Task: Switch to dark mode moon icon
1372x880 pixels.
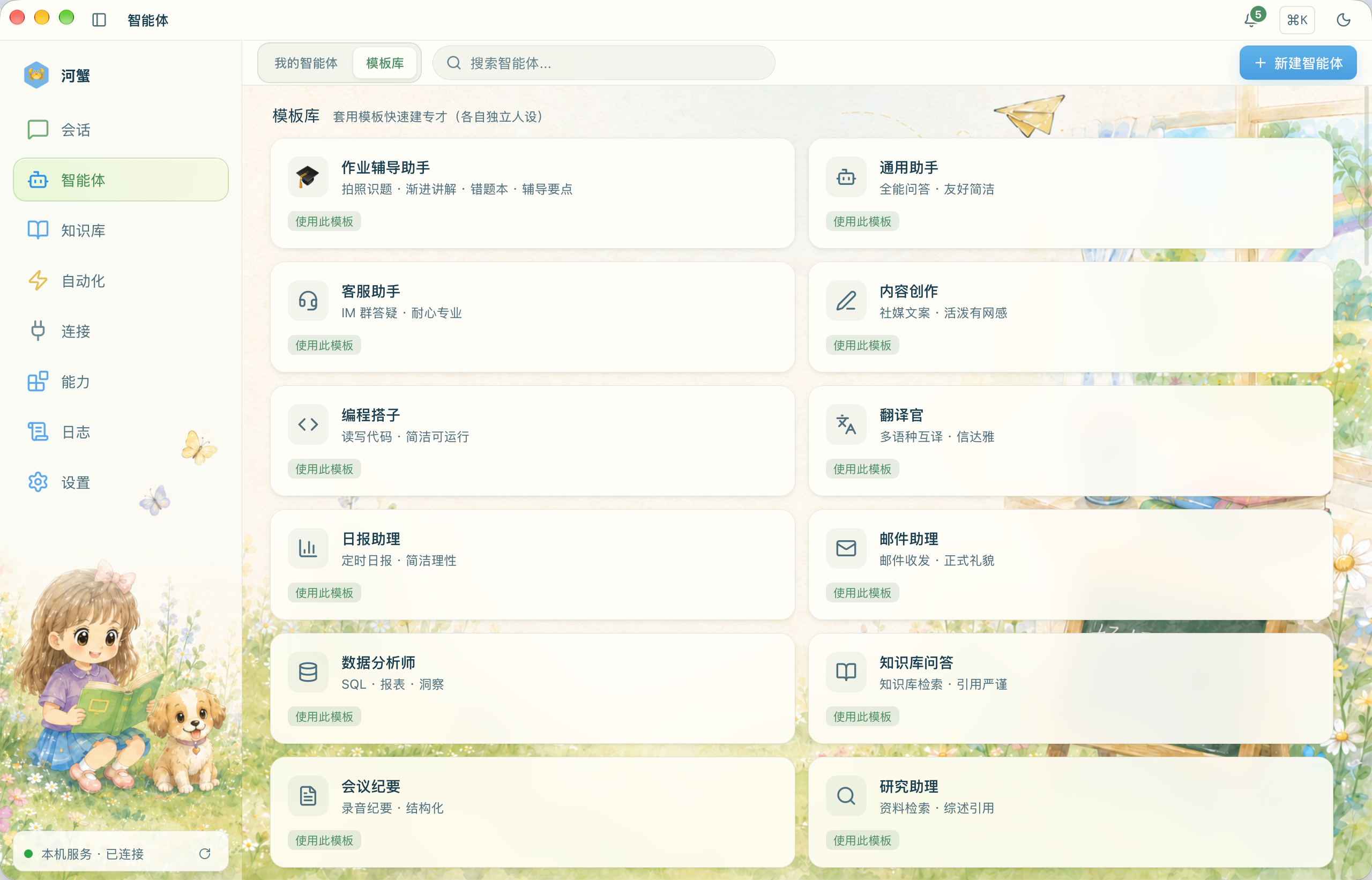Action: 1344,20
